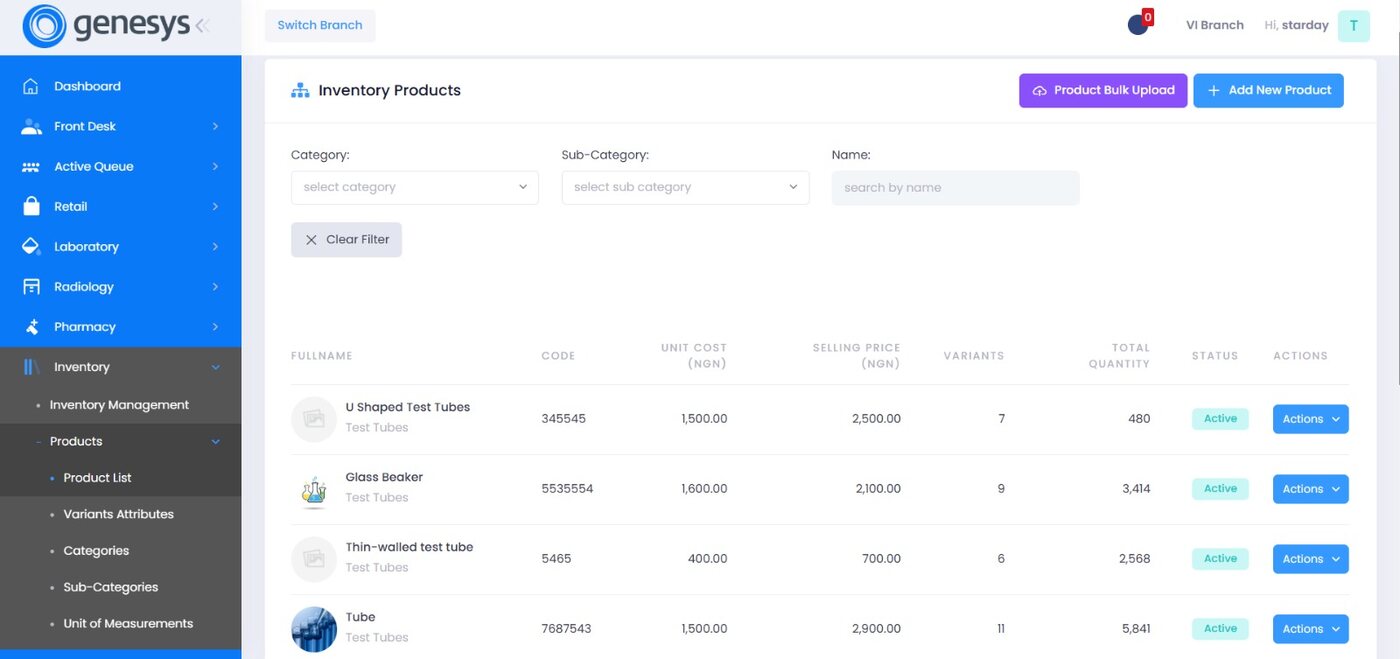This screenshot has width=1400, height=659.
Task: Click the Glass Beaker product image
Action: [314, 489]
